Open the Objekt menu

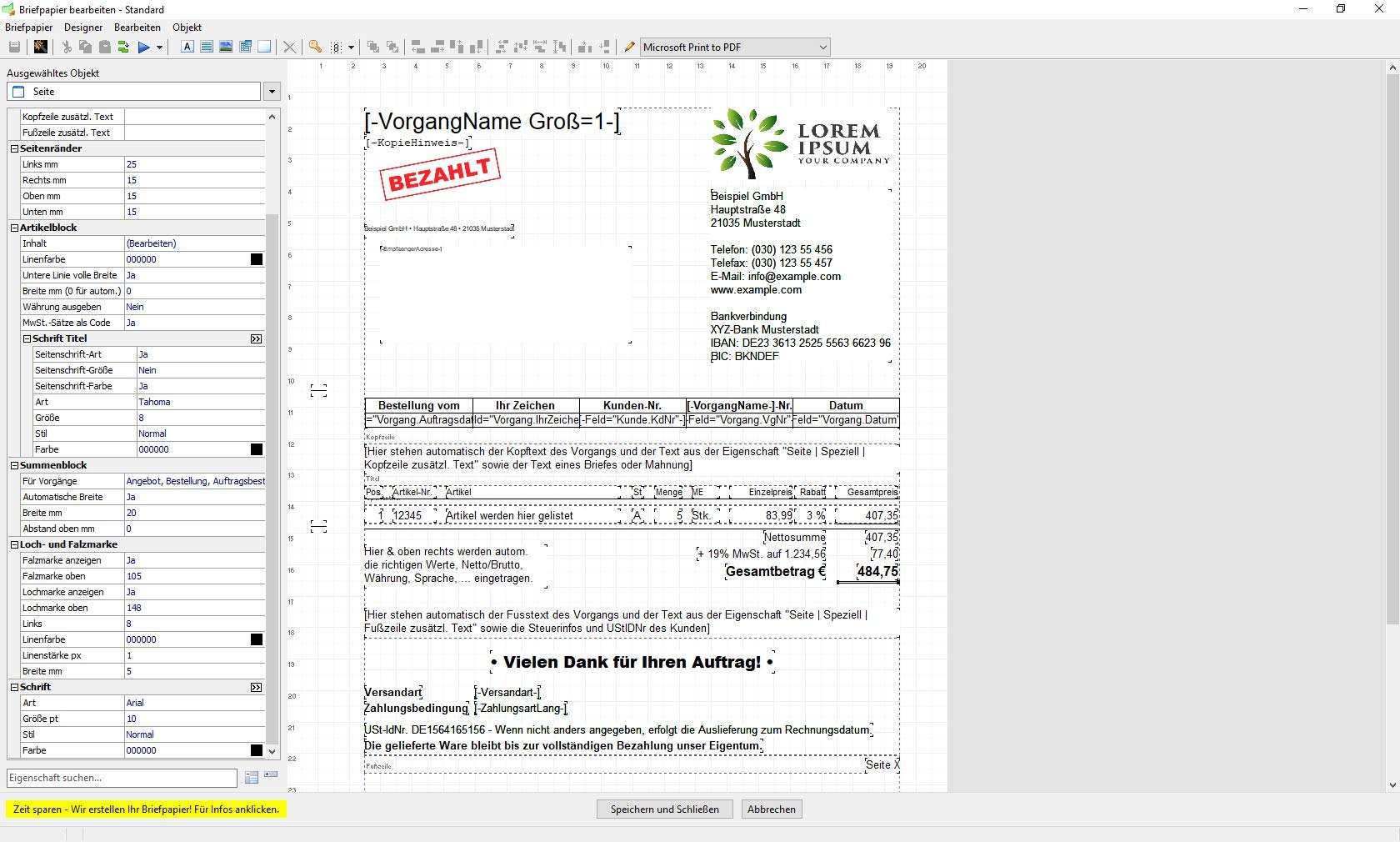(x=187, y=28)
